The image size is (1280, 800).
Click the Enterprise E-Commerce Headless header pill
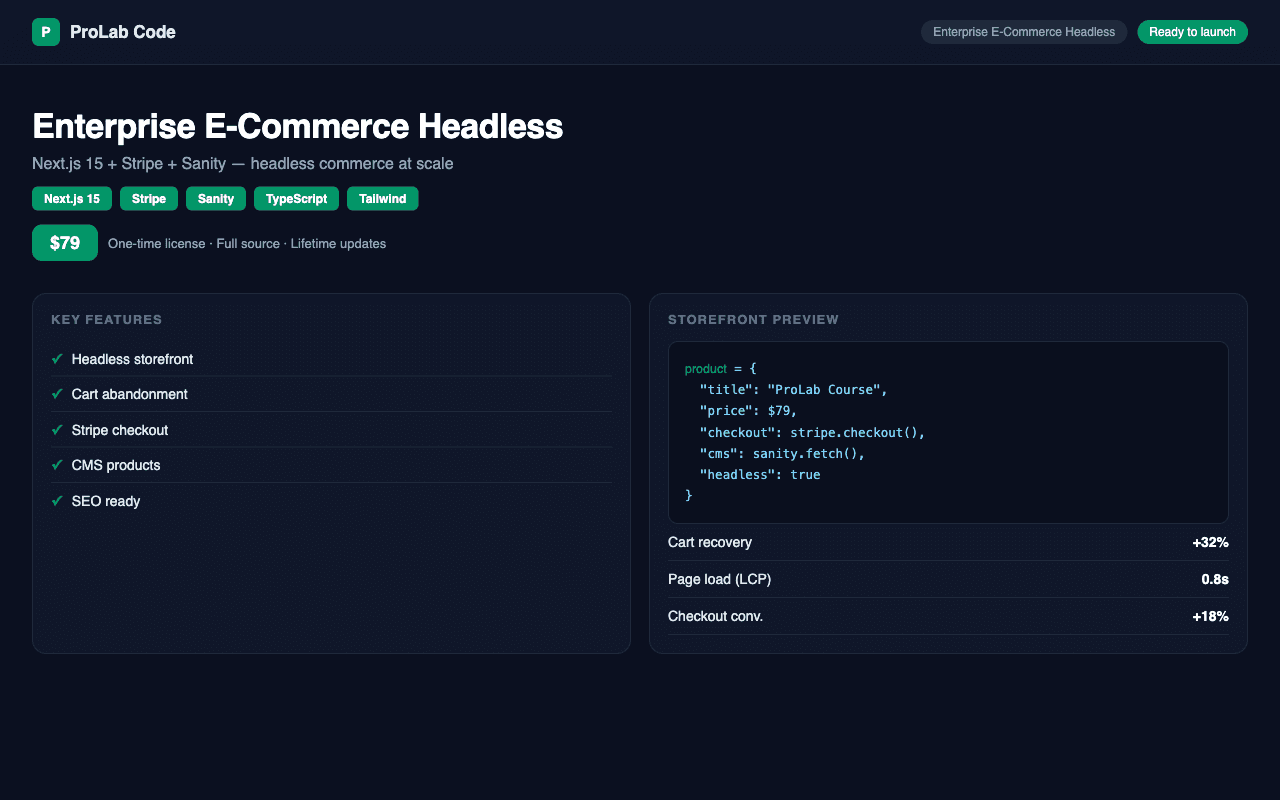coord(1024,32)
